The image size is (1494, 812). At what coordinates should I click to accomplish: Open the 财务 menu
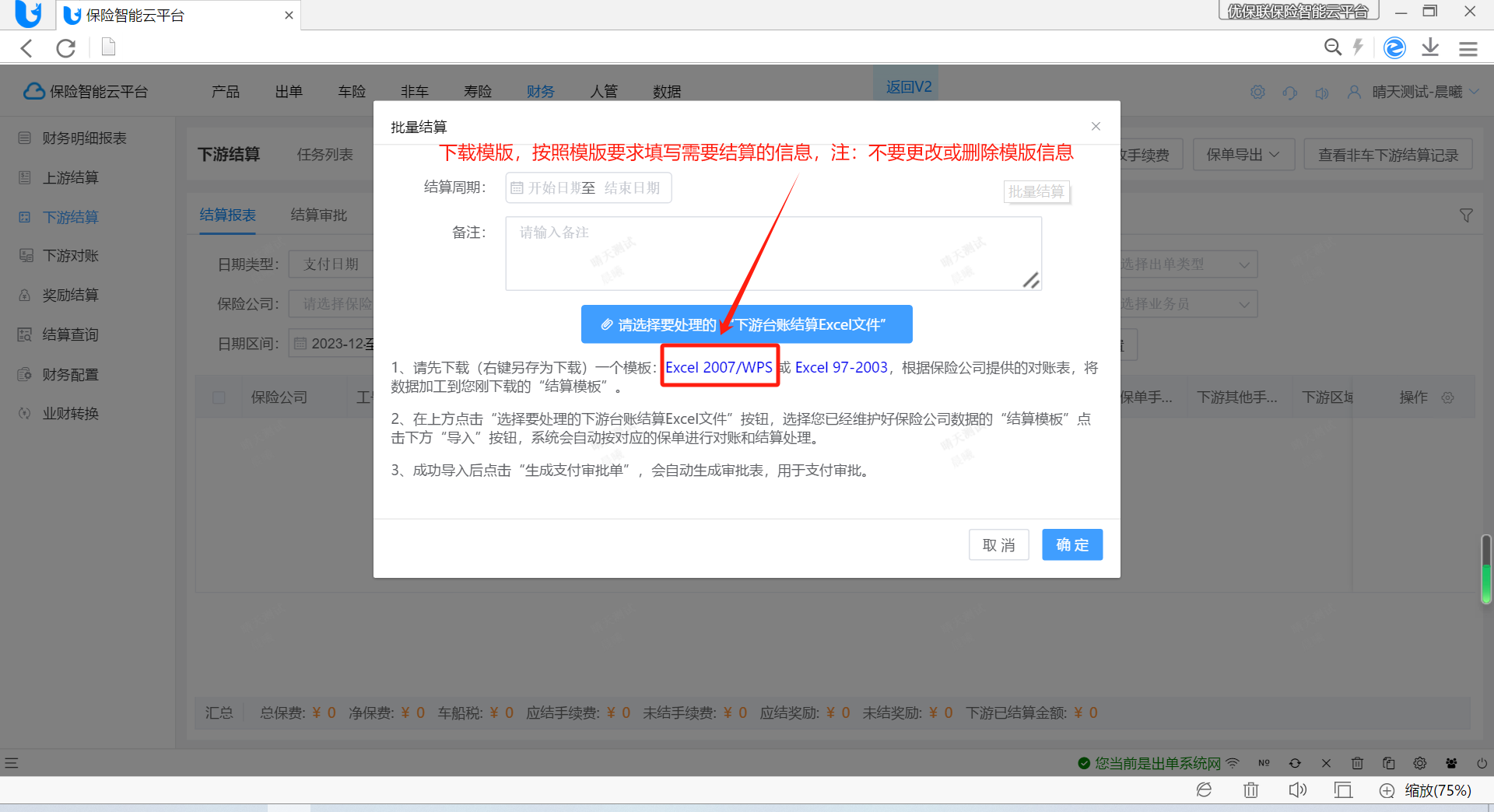[x=540, y=92]
